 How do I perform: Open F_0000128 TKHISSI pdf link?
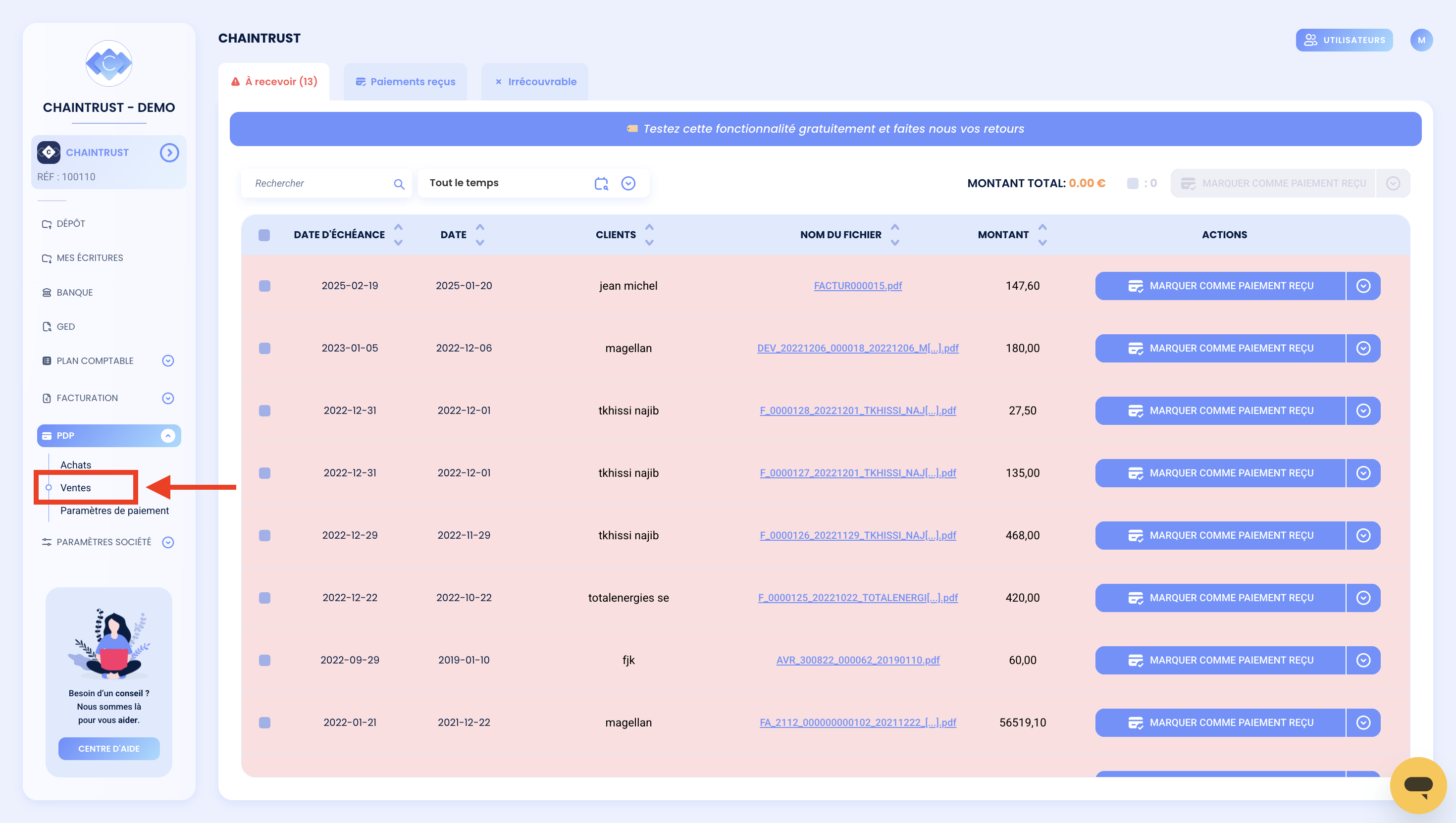[857, 411]
